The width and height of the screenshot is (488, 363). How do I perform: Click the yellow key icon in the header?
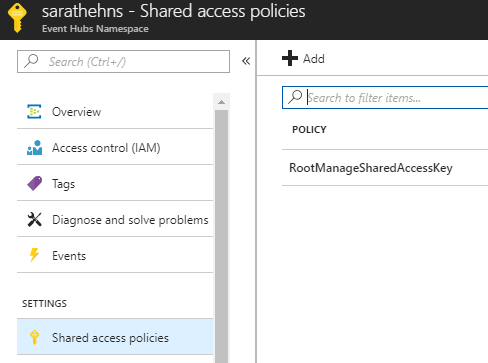coord(17,17)
